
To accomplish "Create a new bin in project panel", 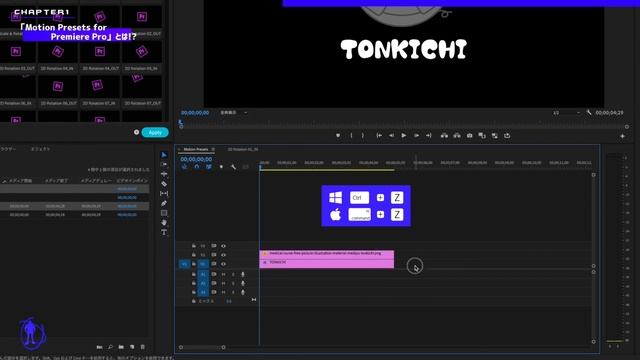I will click(x=121, y=347).
